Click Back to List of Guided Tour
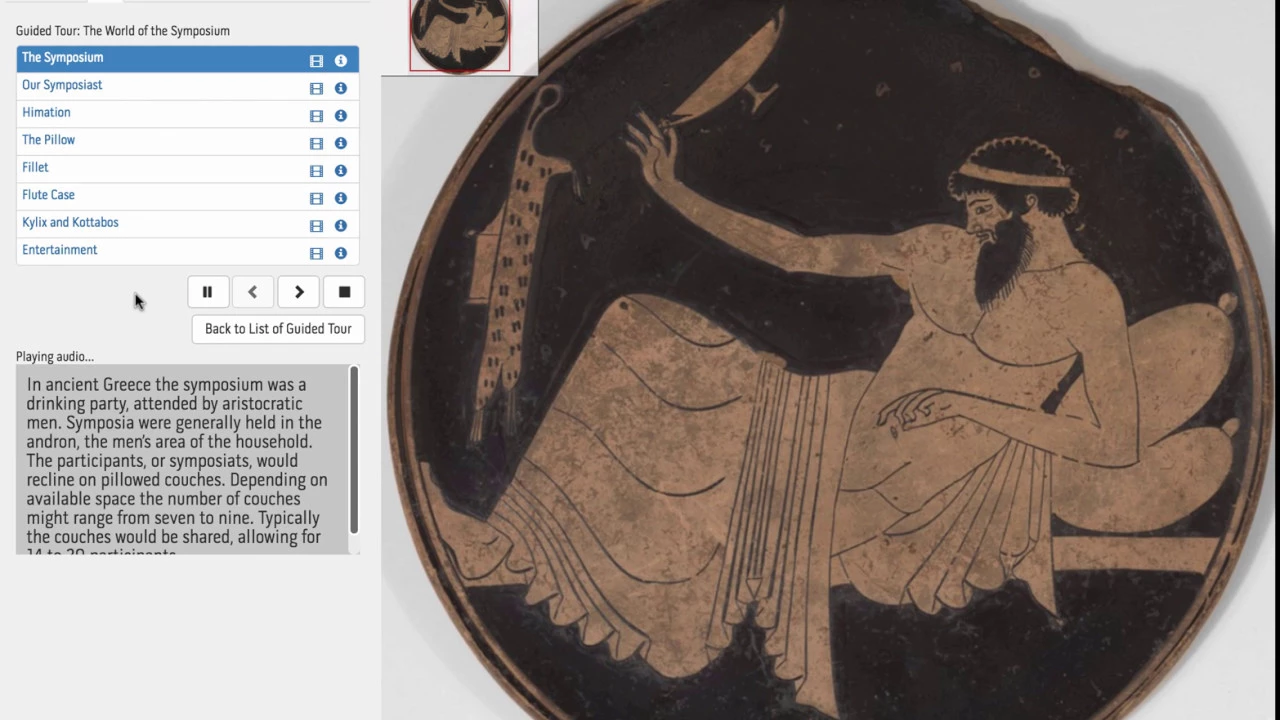 click(278, 328)
